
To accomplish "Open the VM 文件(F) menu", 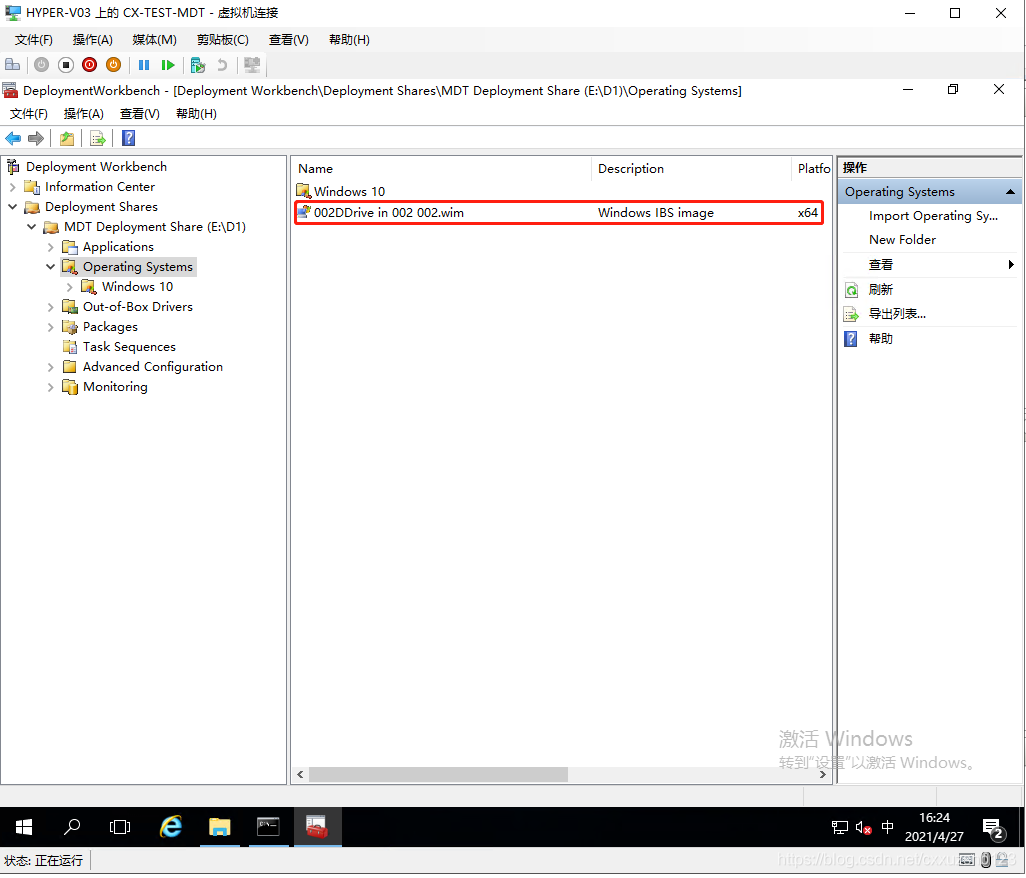I will 33,40.
